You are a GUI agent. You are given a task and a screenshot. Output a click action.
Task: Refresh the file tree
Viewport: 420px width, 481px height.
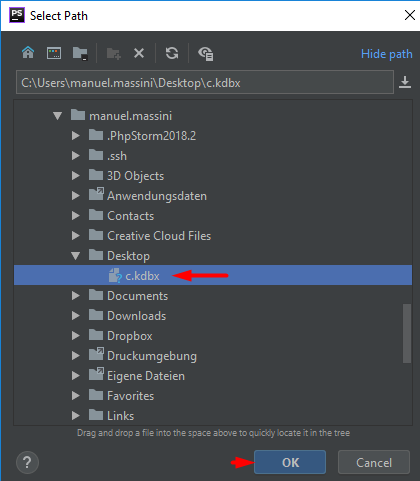(172, 53)
